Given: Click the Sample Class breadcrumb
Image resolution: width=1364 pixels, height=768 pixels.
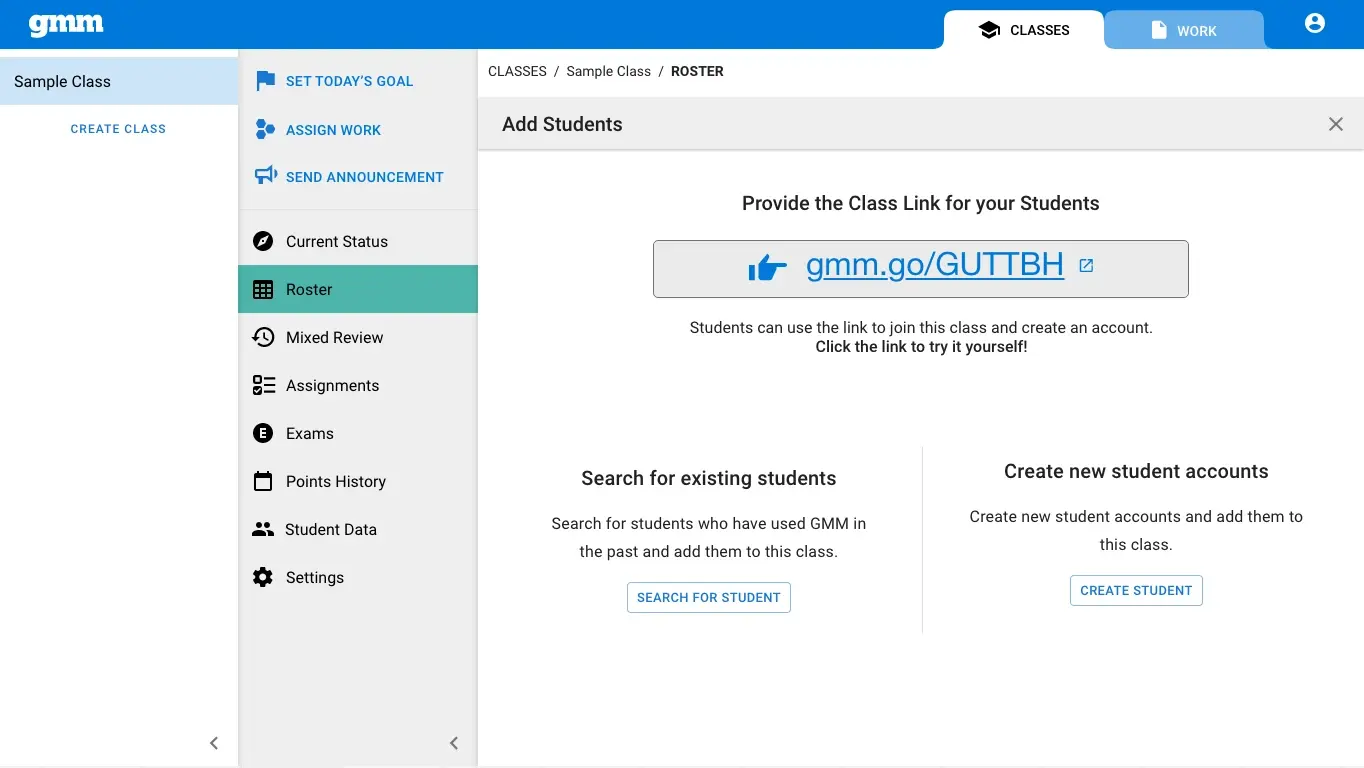Looking at the screenshot, I should click(608, 71).
